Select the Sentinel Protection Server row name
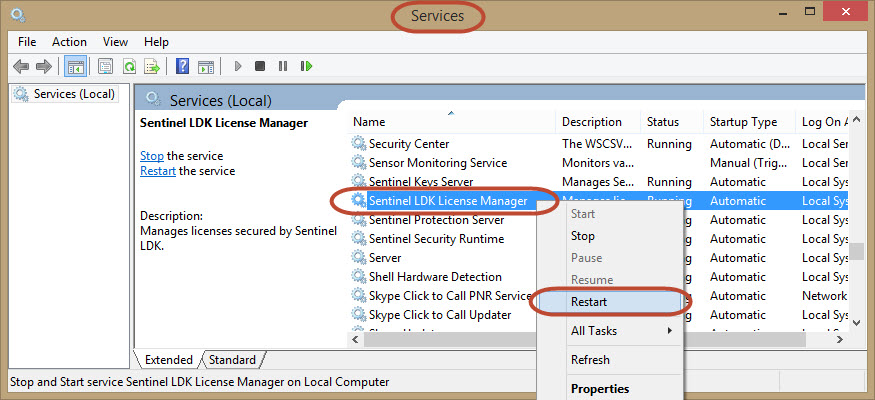875x400 pixels. pos(436,220)
